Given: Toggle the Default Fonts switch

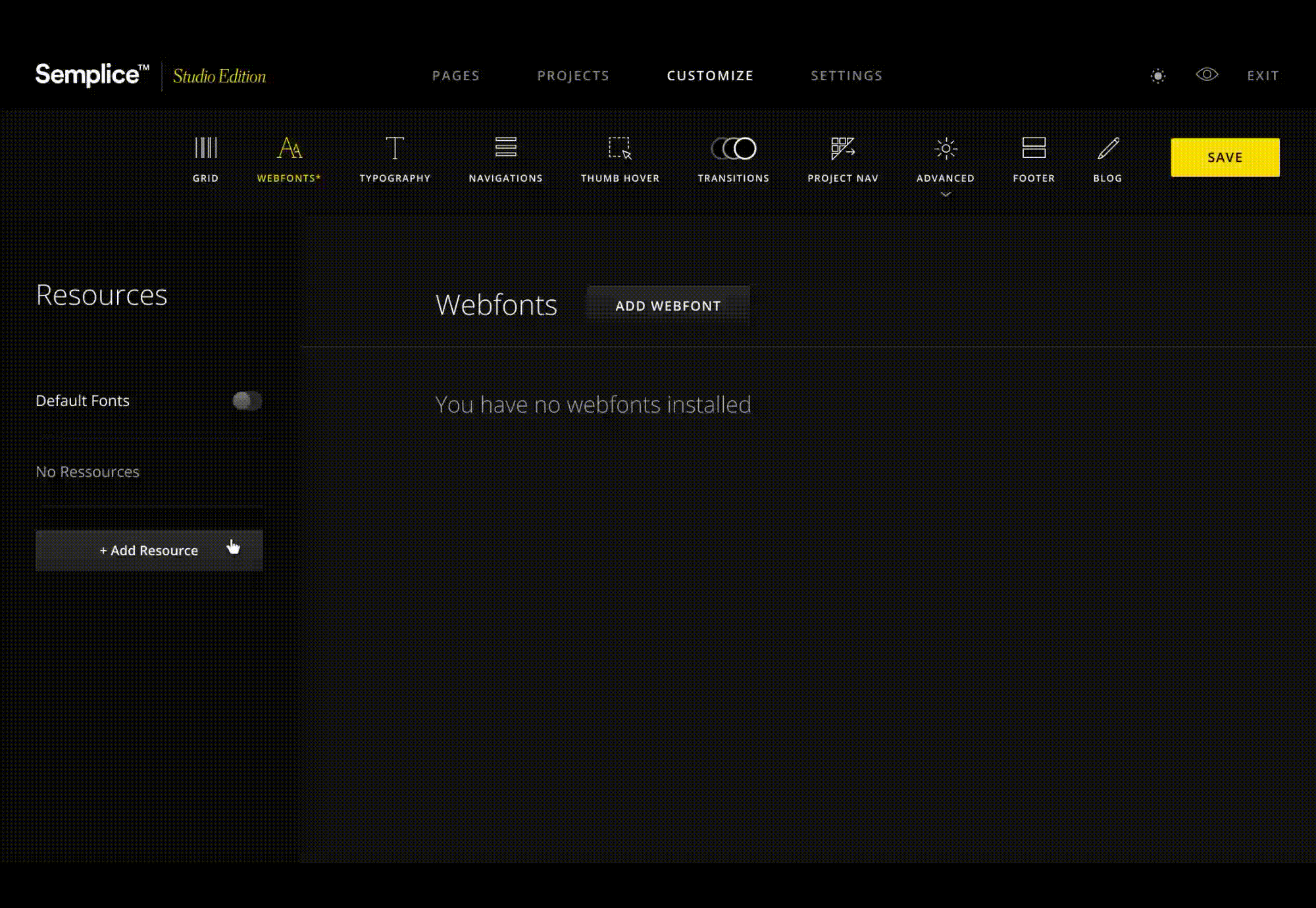Looking at the screenshot, I should coord(247,401).
